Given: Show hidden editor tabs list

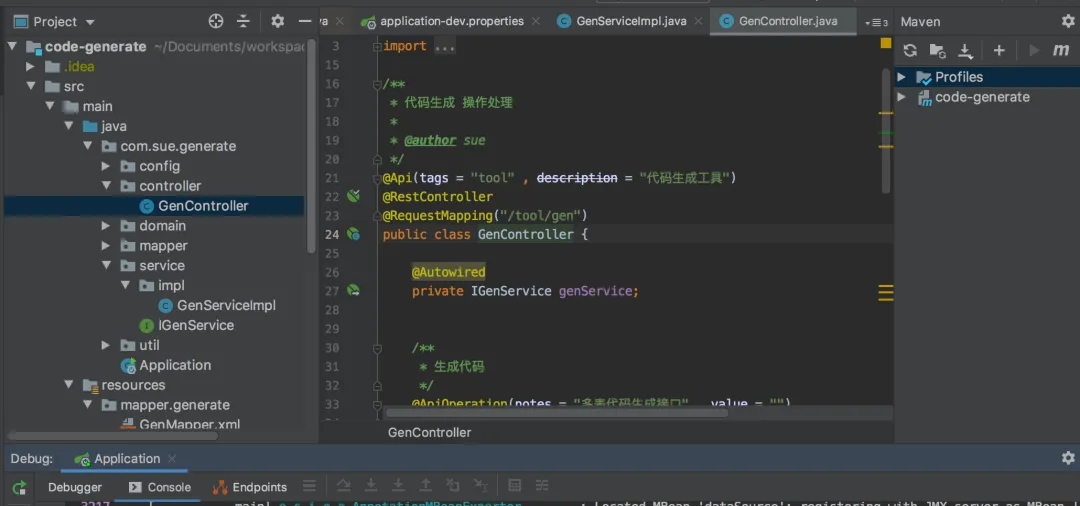Looking at the screenshot, I should [877, 22].
